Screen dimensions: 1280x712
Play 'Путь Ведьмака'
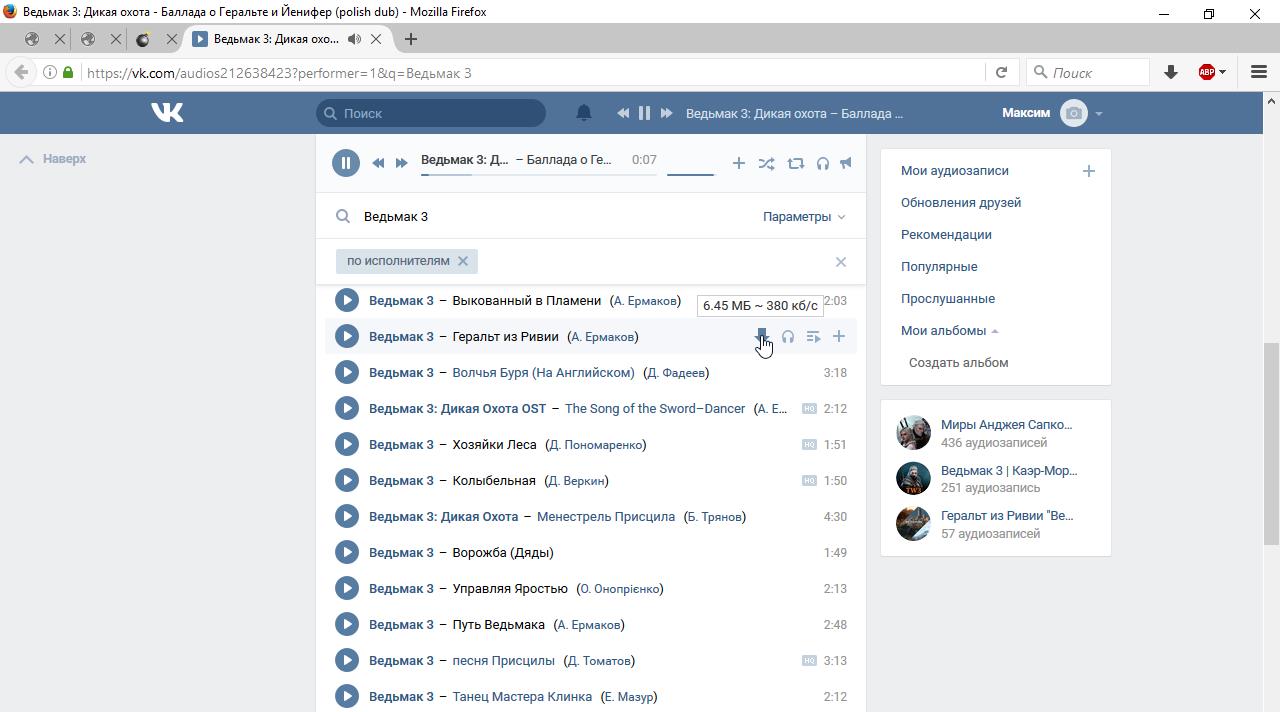[347, 624]
